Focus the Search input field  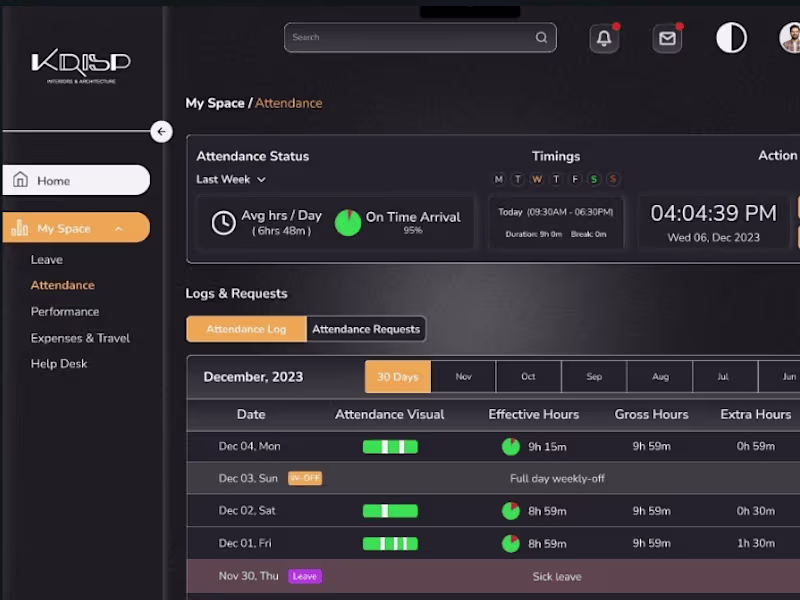point(420,37)
